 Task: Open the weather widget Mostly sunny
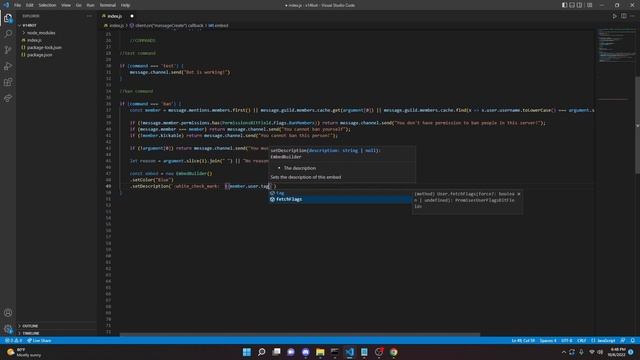(x=24, y=352)
